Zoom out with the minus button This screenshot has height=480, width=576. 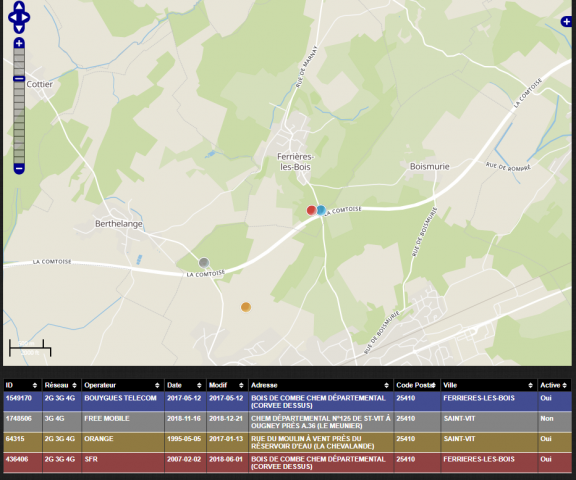[x=19, y=169]
